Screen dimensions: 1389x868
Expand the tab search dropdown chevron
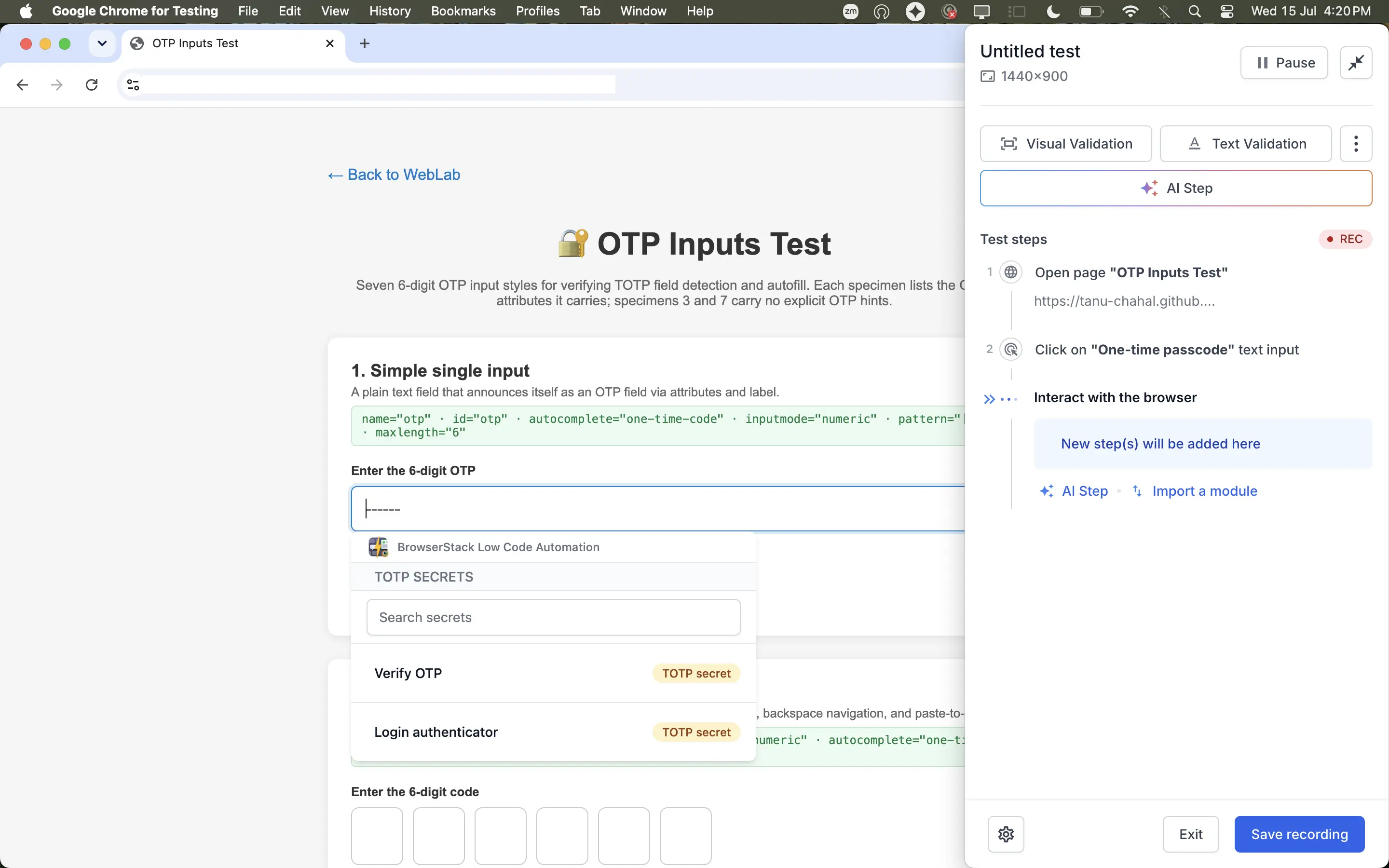pyautogui.click(x=102, y=43)
